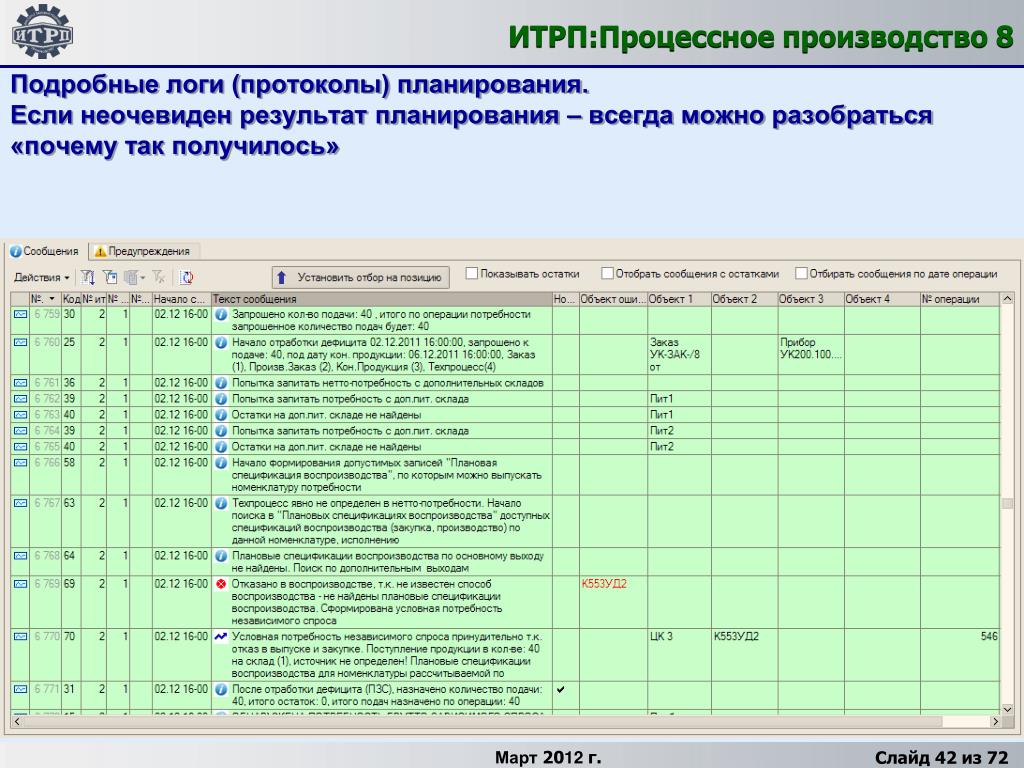Click the horizontal scrollbar right arrow
Screen dimensions: 1024x768
(x=995, y=722)
